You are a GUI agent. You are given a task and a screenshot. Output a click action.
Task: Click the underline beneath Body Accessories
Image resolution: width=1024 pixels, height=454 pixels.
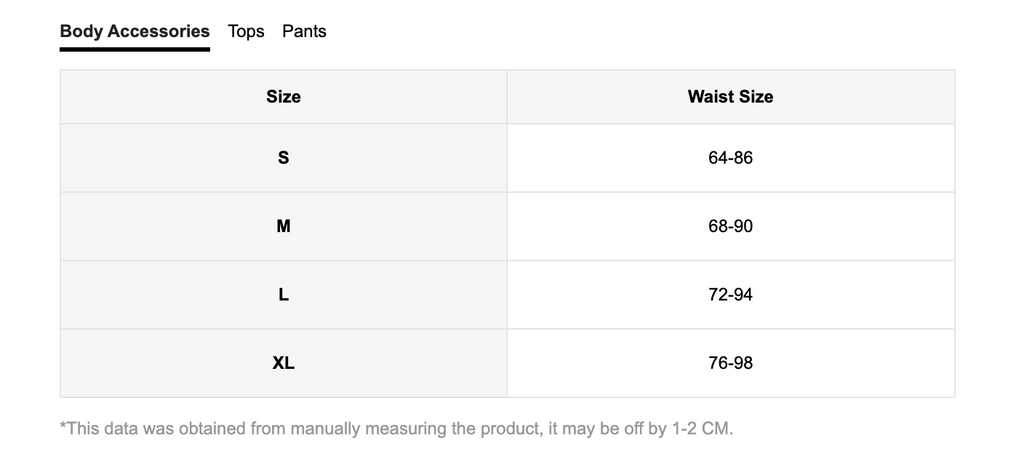point(135,49)
